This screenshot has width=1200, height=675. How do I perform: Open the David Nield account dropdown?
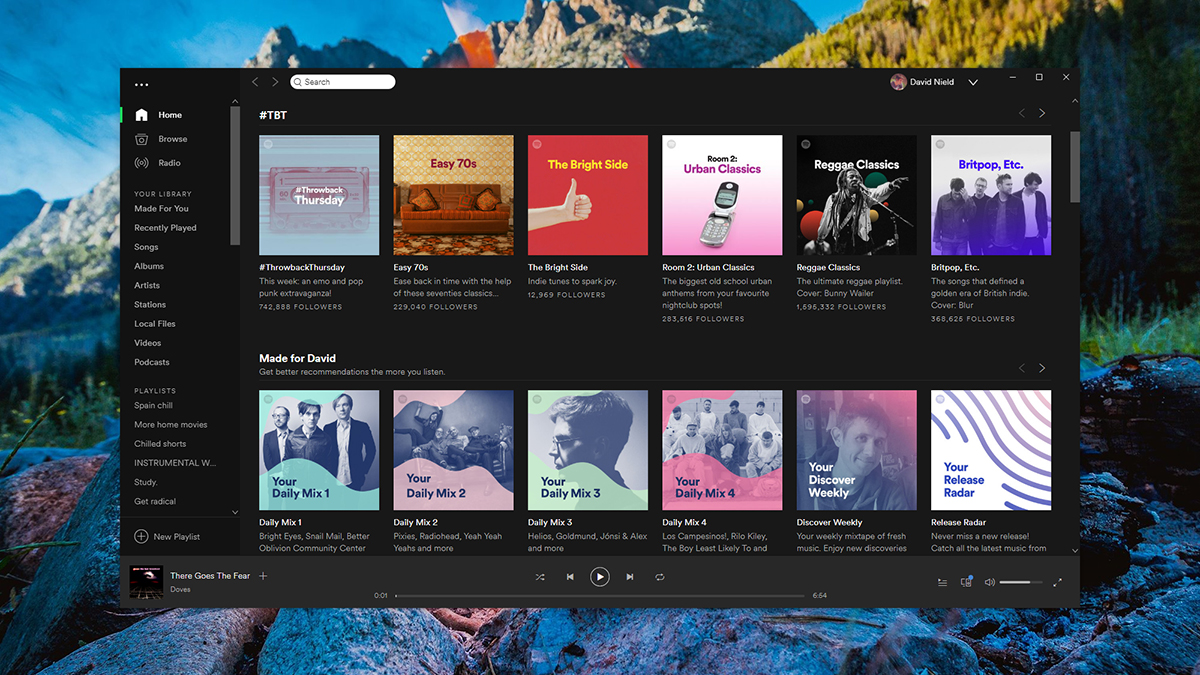973,82
